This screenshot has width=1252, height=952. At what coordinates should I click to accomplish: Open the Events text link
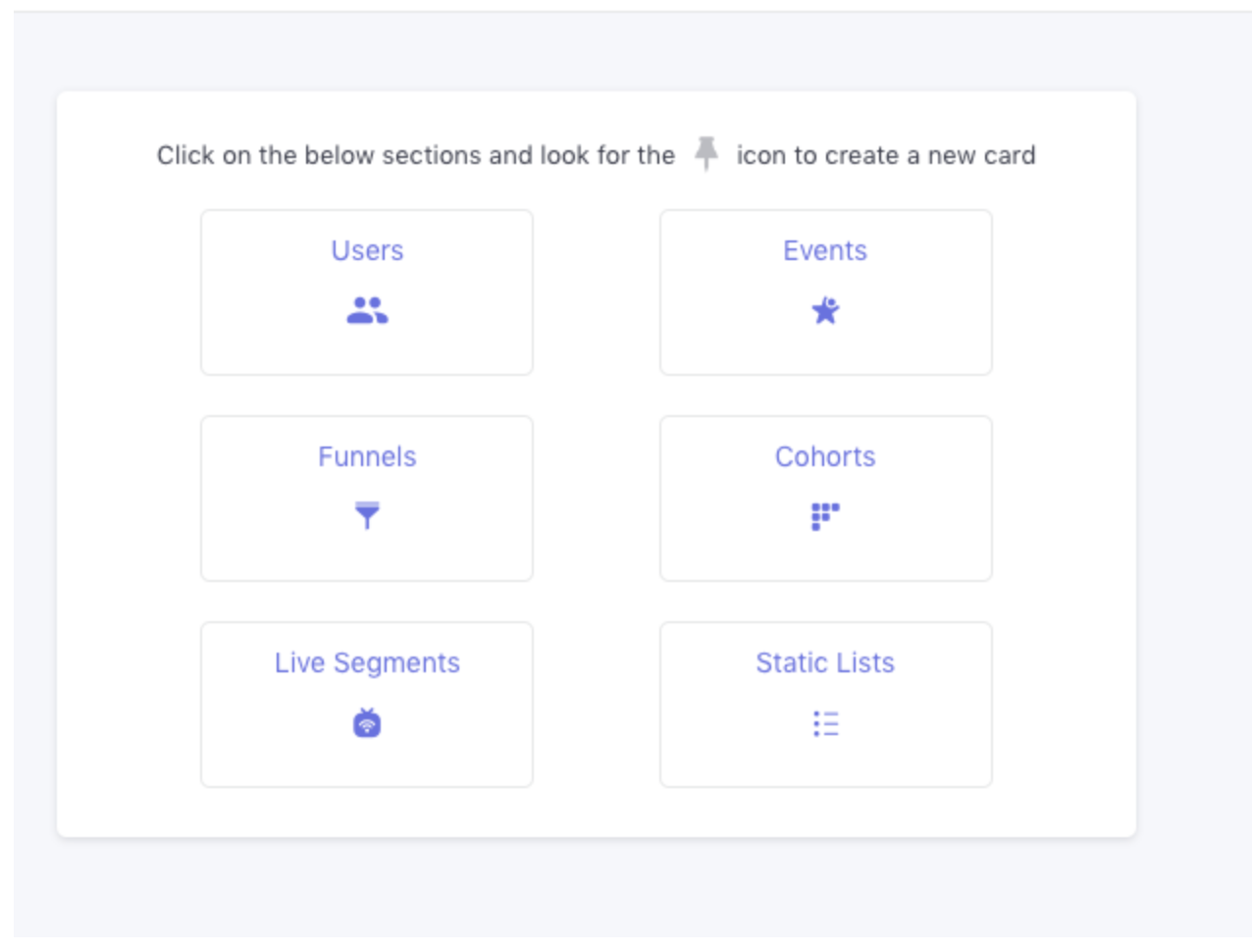tap(825, 251)
